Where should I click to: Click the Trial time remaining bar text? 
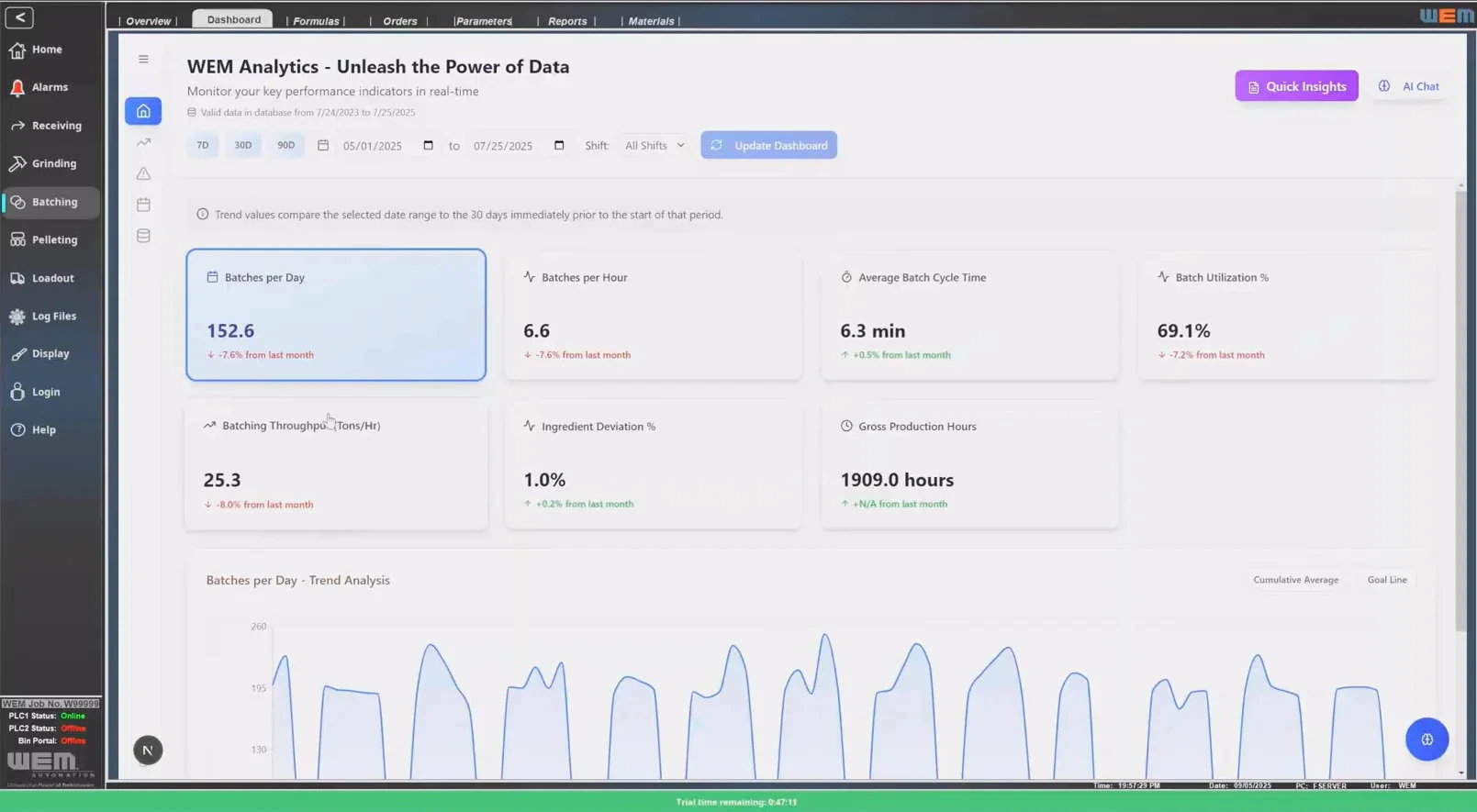[x=736, y=802]
